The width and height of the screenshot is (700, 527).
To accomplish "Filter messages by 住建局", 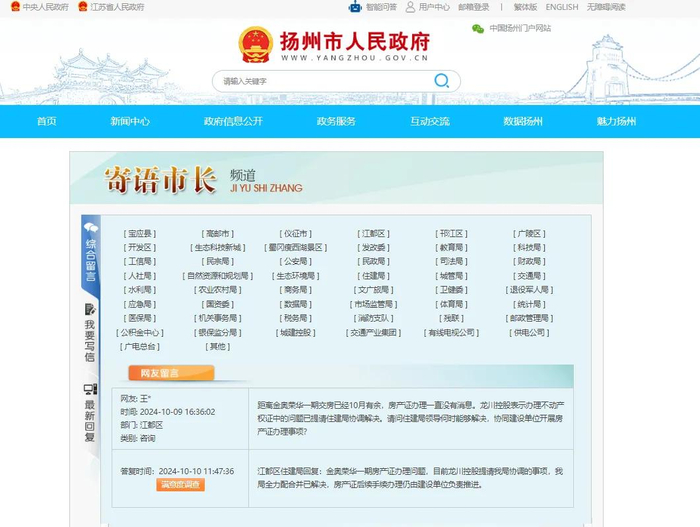I will click(373, 276).
